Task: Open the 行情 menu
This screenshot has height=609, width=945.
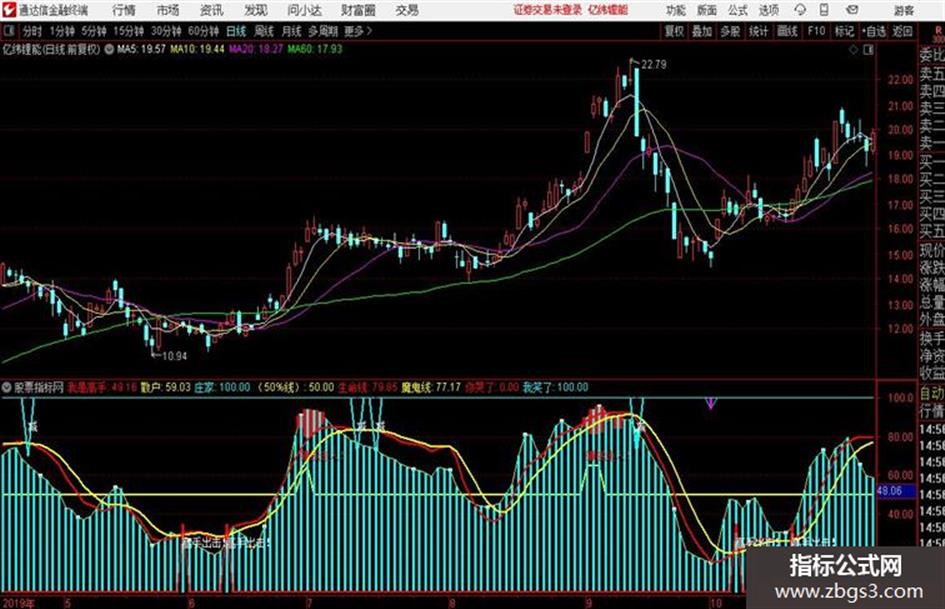Action: [x=124, y=10]
